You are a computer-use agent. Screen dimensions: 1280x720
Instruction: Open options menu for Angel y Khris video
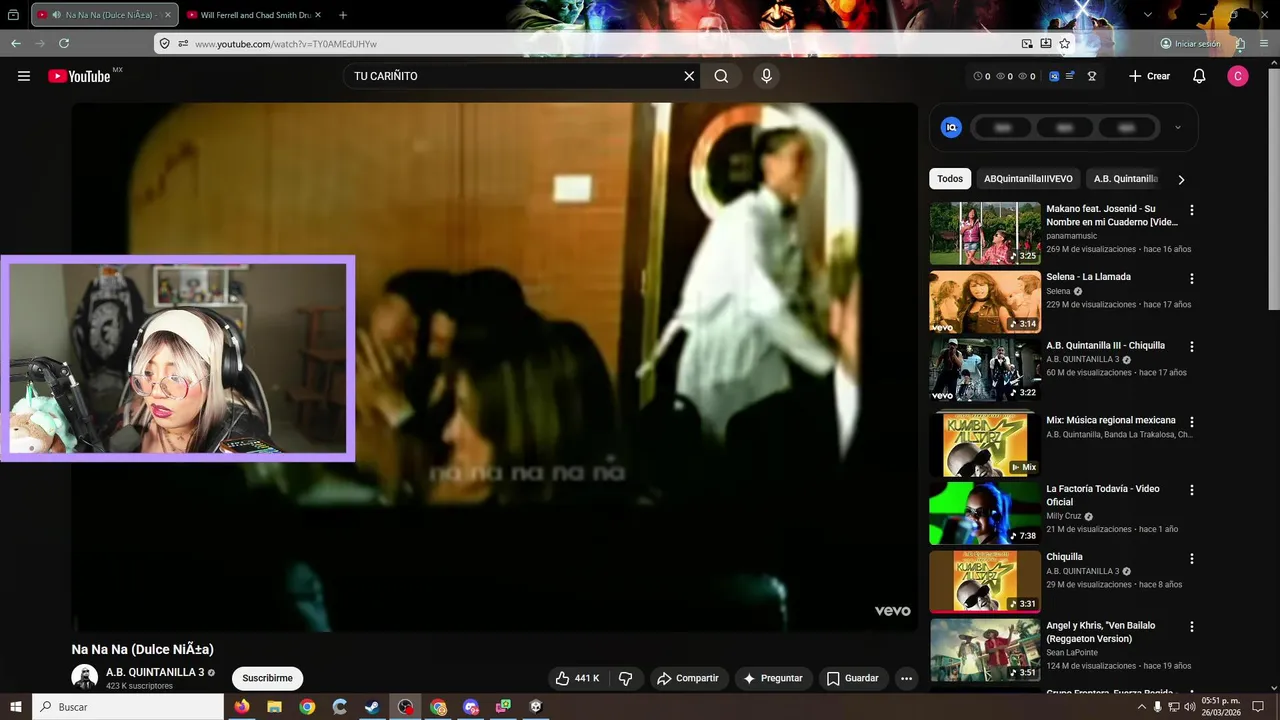tap(1191, 627)
